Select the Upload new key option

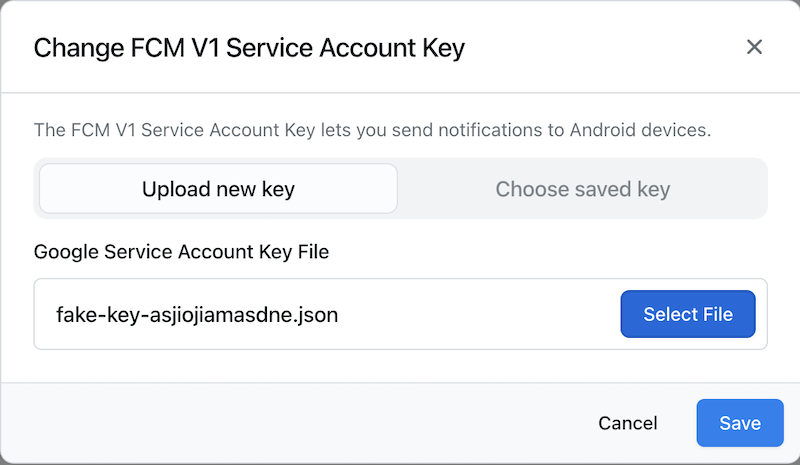point(218,189)
